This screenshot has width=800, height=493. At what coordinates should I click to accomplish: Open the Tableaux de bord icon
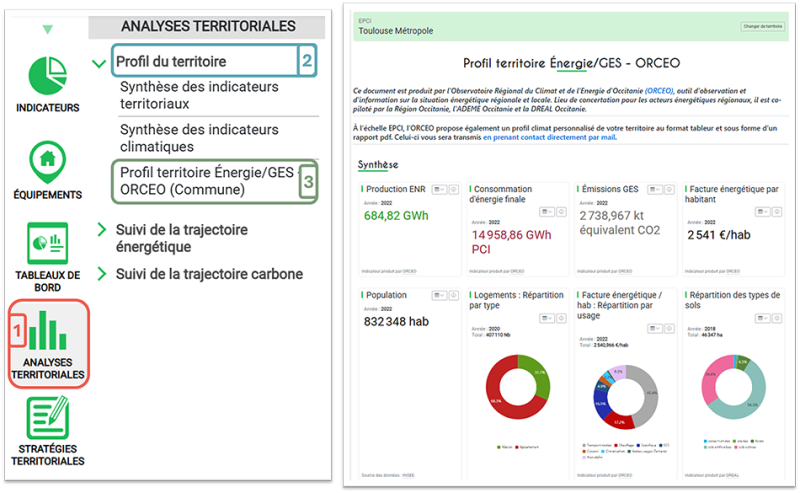click(46, 243)
